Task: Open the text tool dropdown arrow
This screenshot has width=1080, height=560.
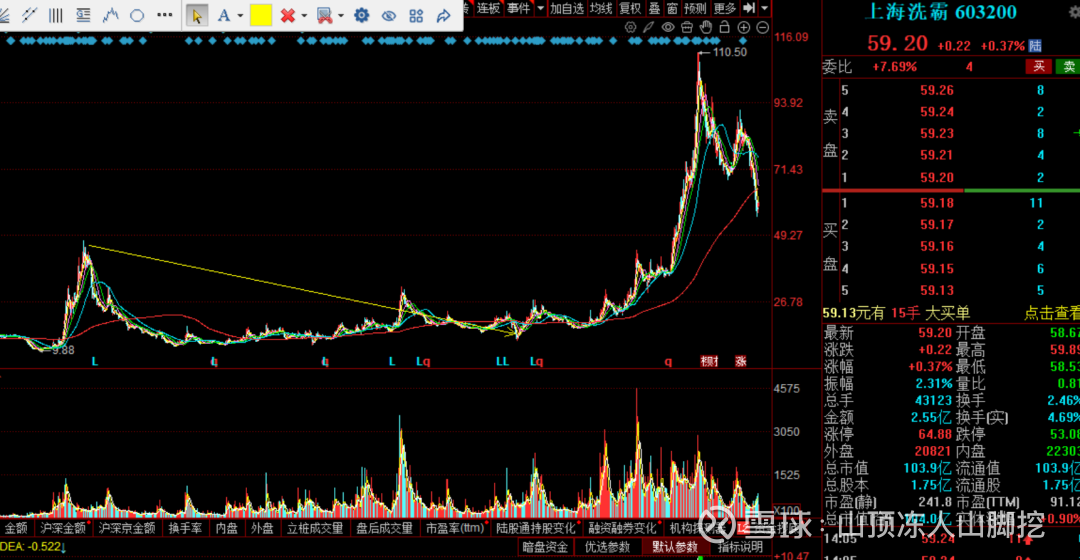Action: point(240,15)
